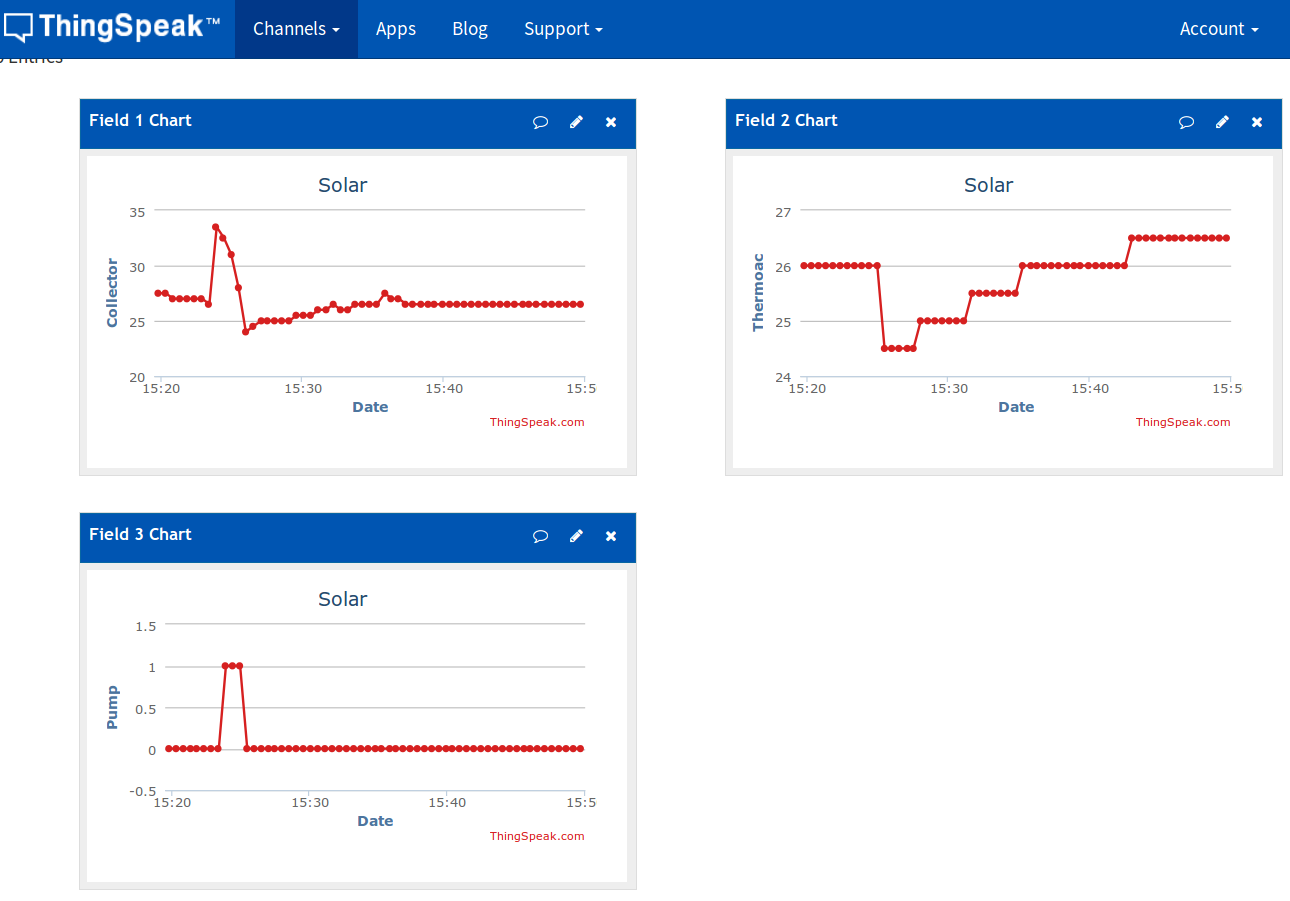Edit Field 1 Chart with pencil icon
Screen dimensions: 1290x901
(x=576, y=122)
